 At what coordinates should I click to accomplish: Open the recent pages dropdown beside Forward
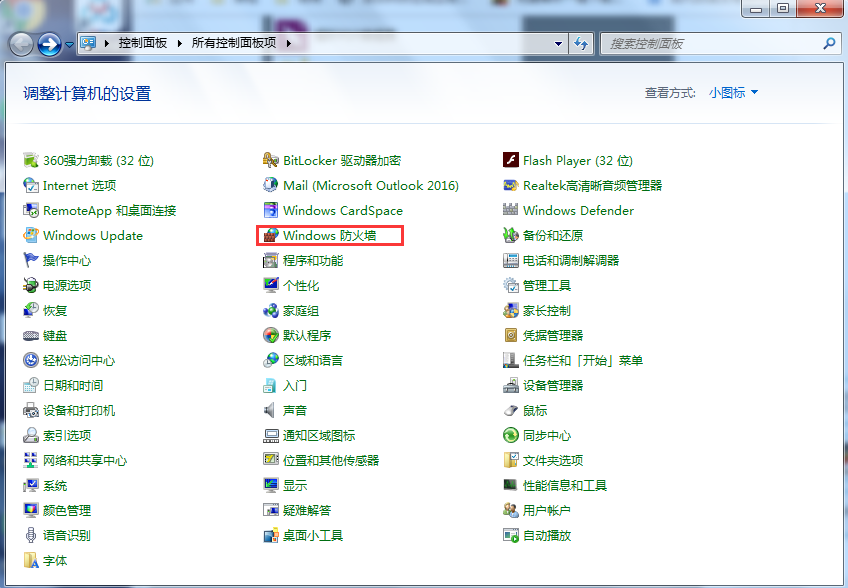[x=69, y=44]
